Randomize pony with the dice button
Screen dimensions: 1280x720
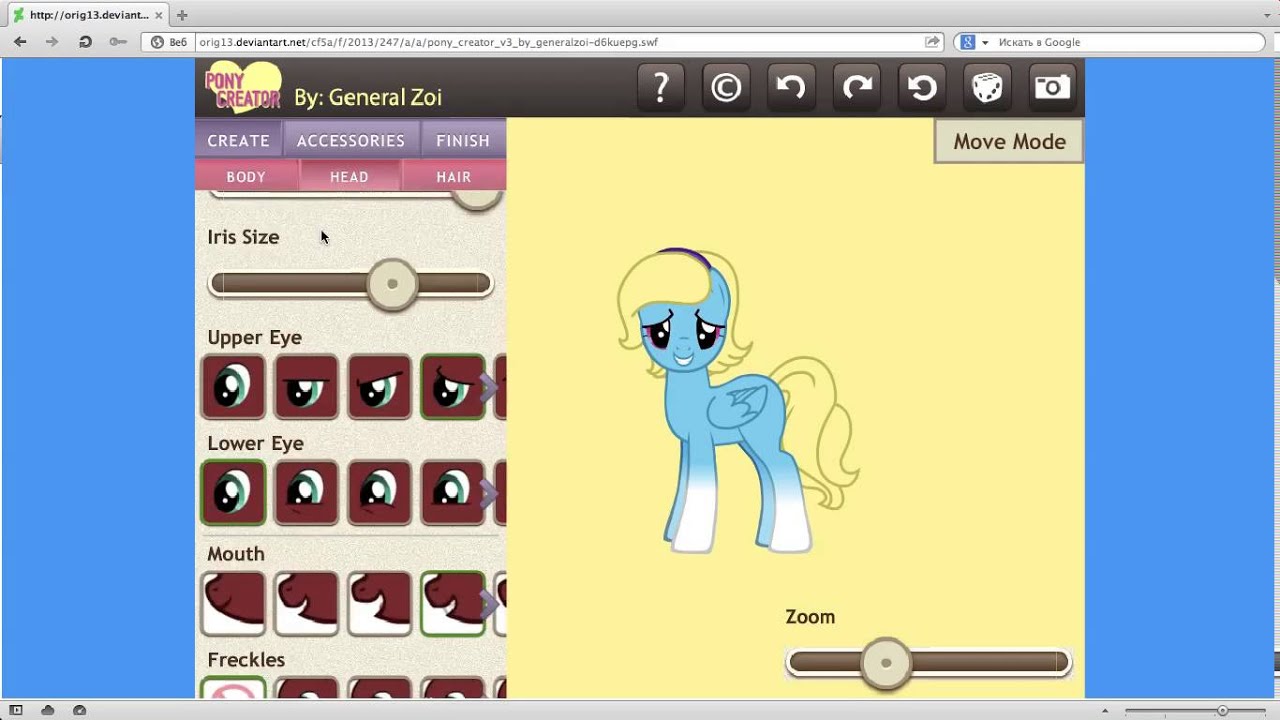(987, 87)
